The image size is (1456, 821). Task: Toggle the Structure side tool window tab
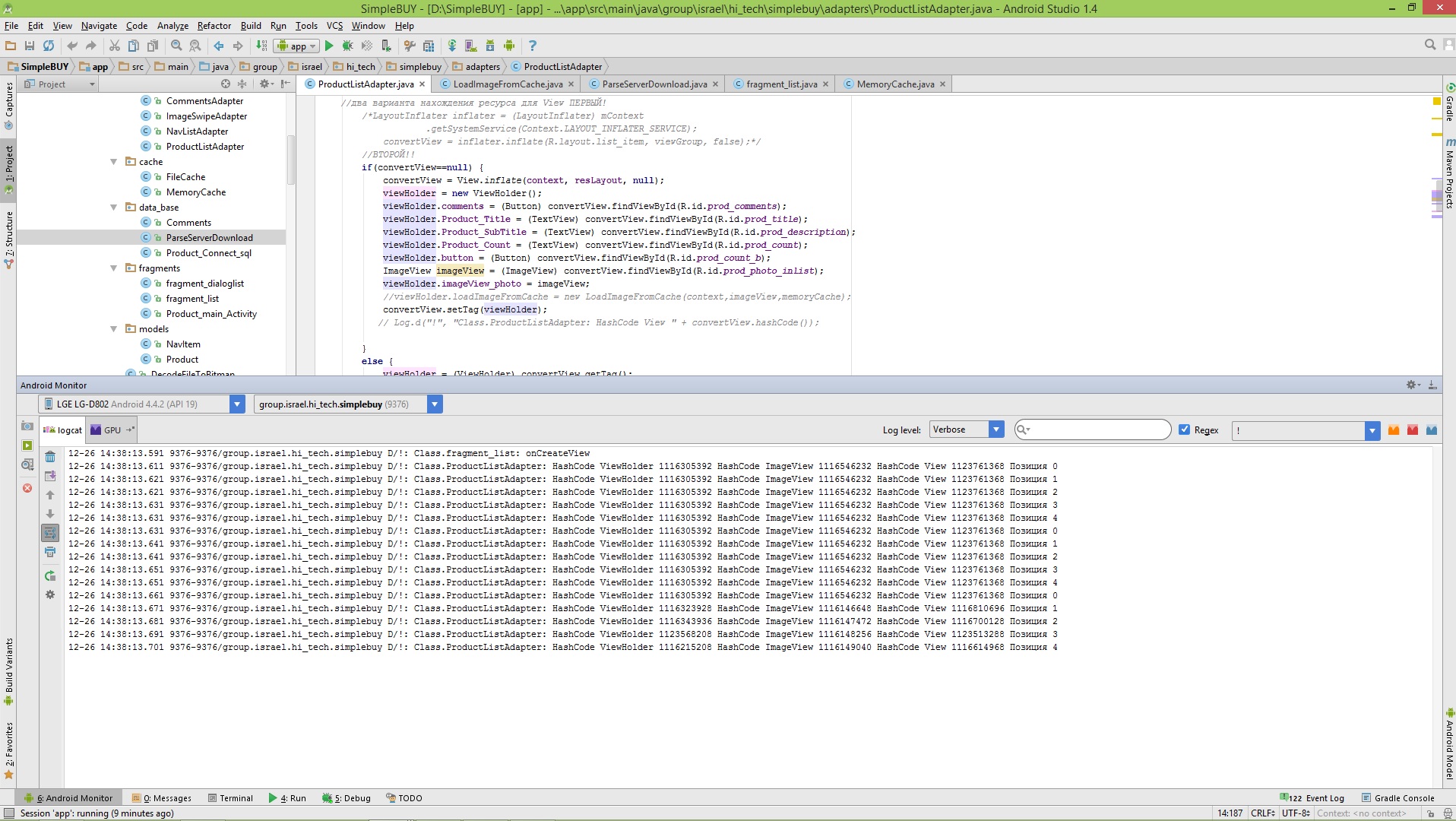[9, 240]
